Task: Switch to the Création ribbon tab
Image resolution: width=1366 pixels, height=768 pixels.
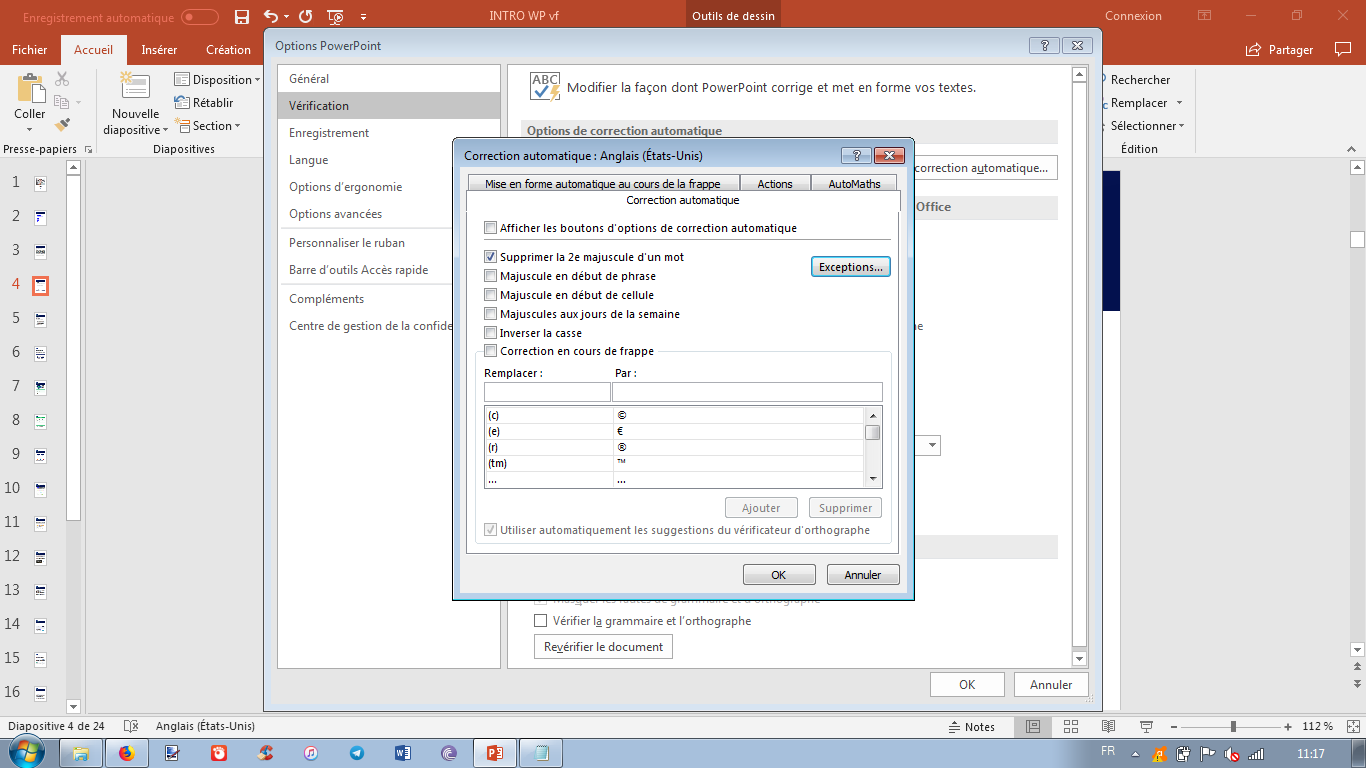Action: click(228, 50)
